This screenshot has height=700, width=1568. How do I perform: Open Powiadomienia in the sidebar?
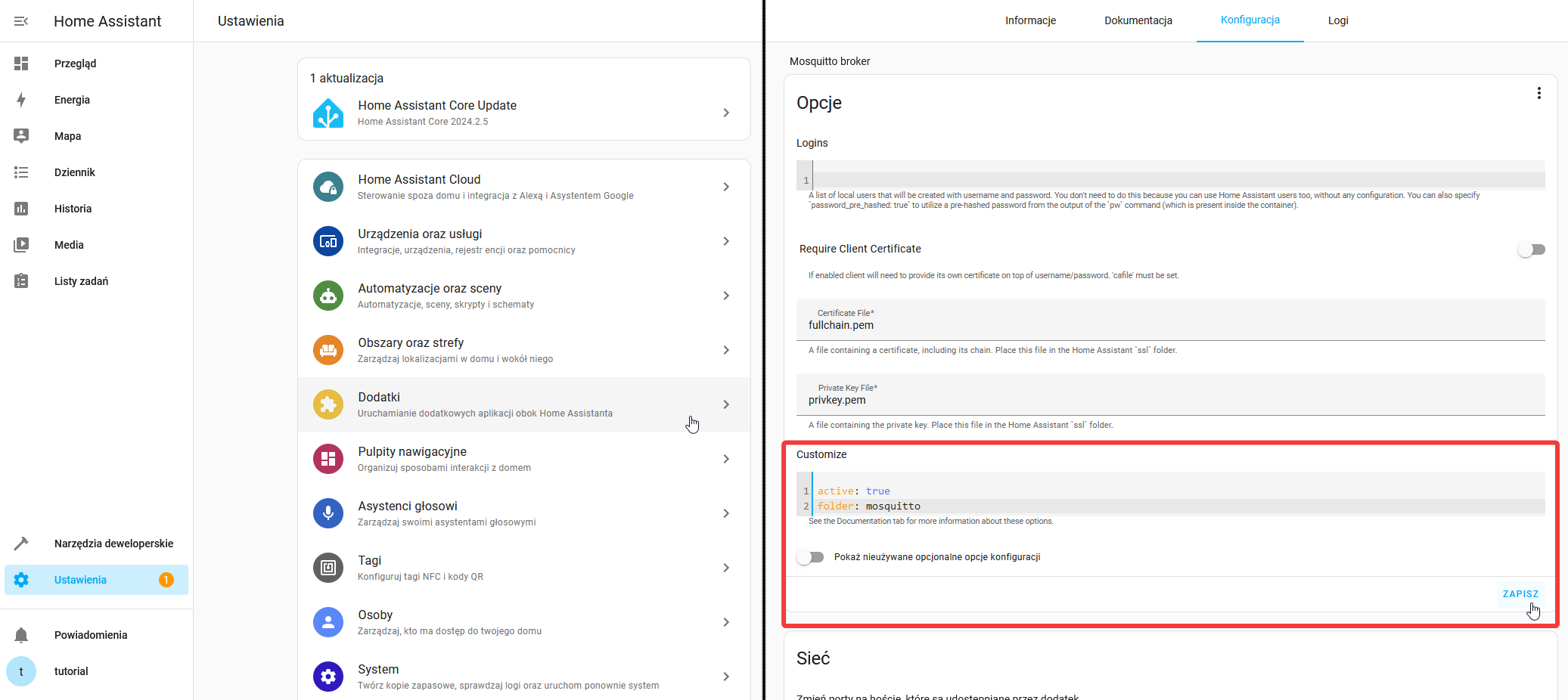point(96,635)
